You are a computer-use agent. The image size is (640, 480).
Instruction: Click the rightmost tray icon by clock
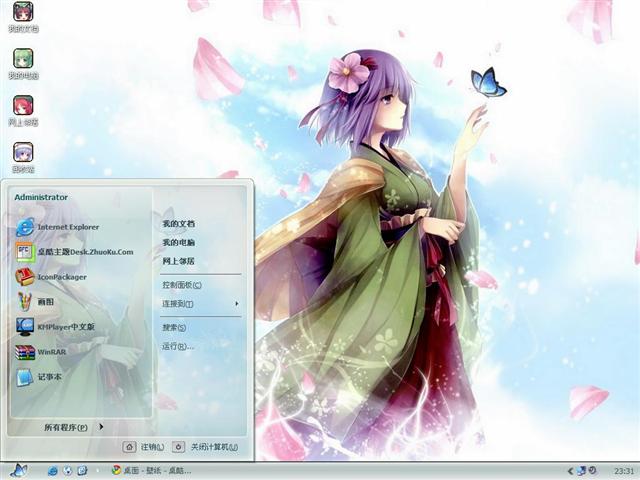593,471
